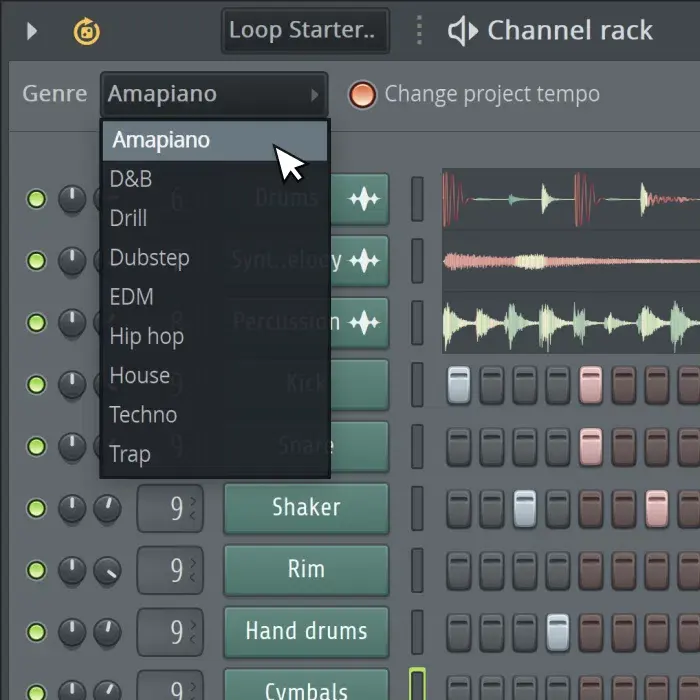Toggle the first step of the Kick row

coord(459,384)
